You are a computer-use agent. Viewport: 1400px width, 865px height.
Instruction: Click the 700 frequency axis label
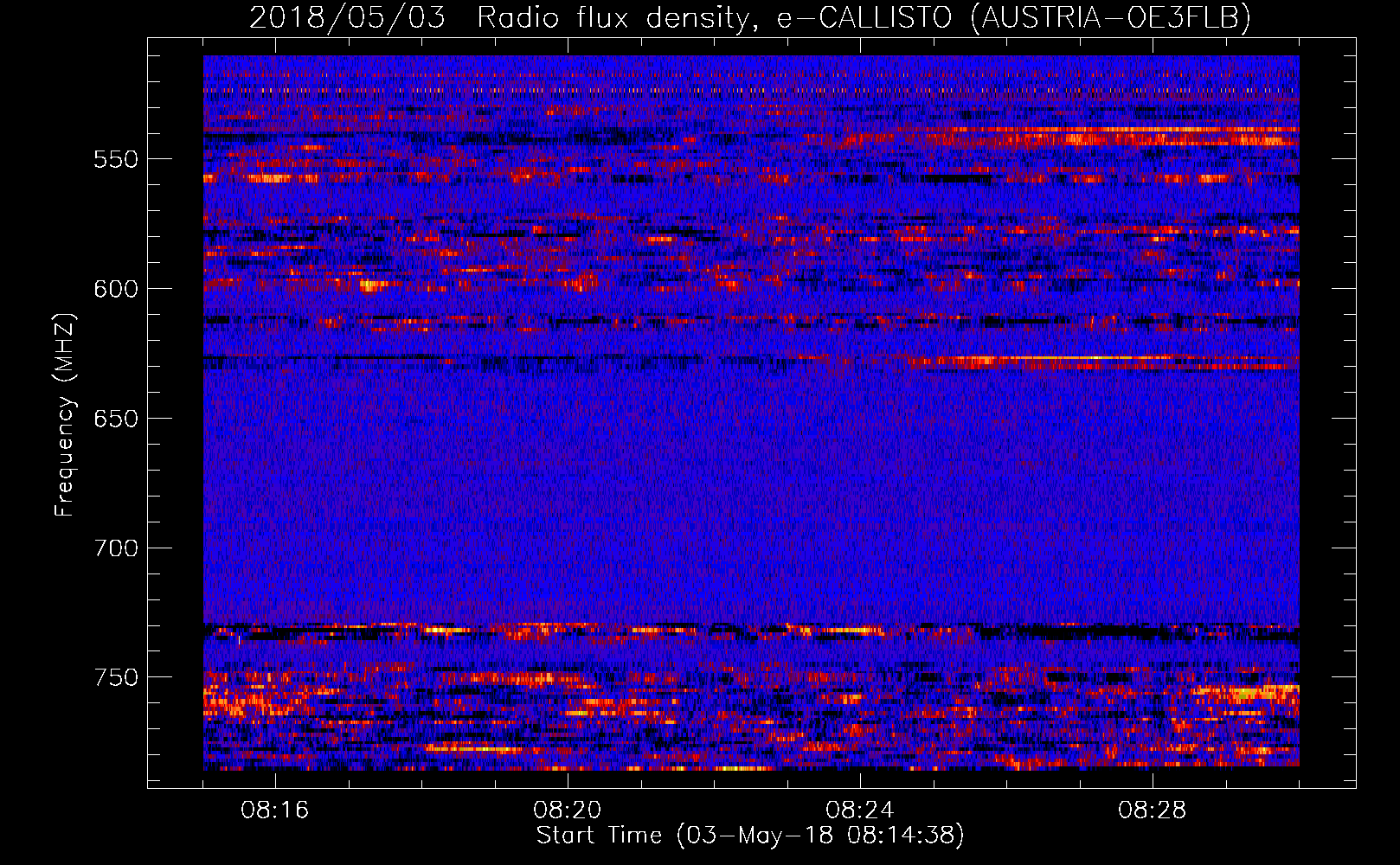116,548
